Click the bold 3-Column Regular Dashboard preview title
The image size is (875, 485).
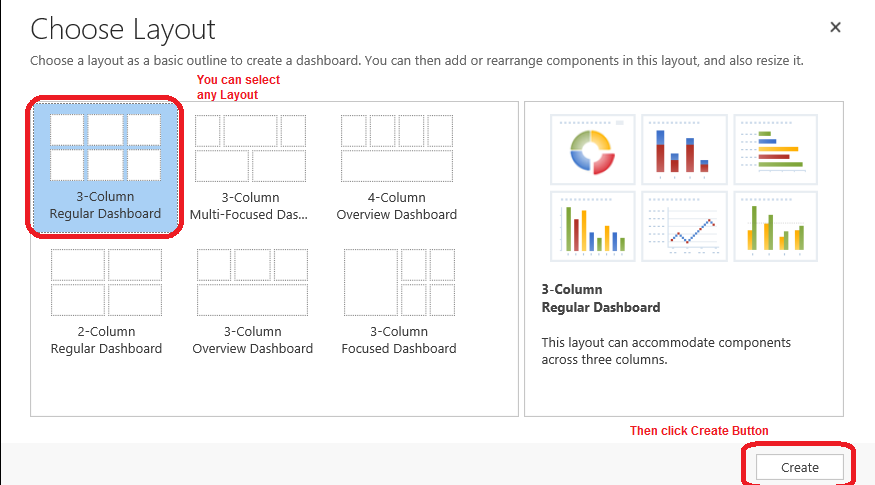[601, 299]
